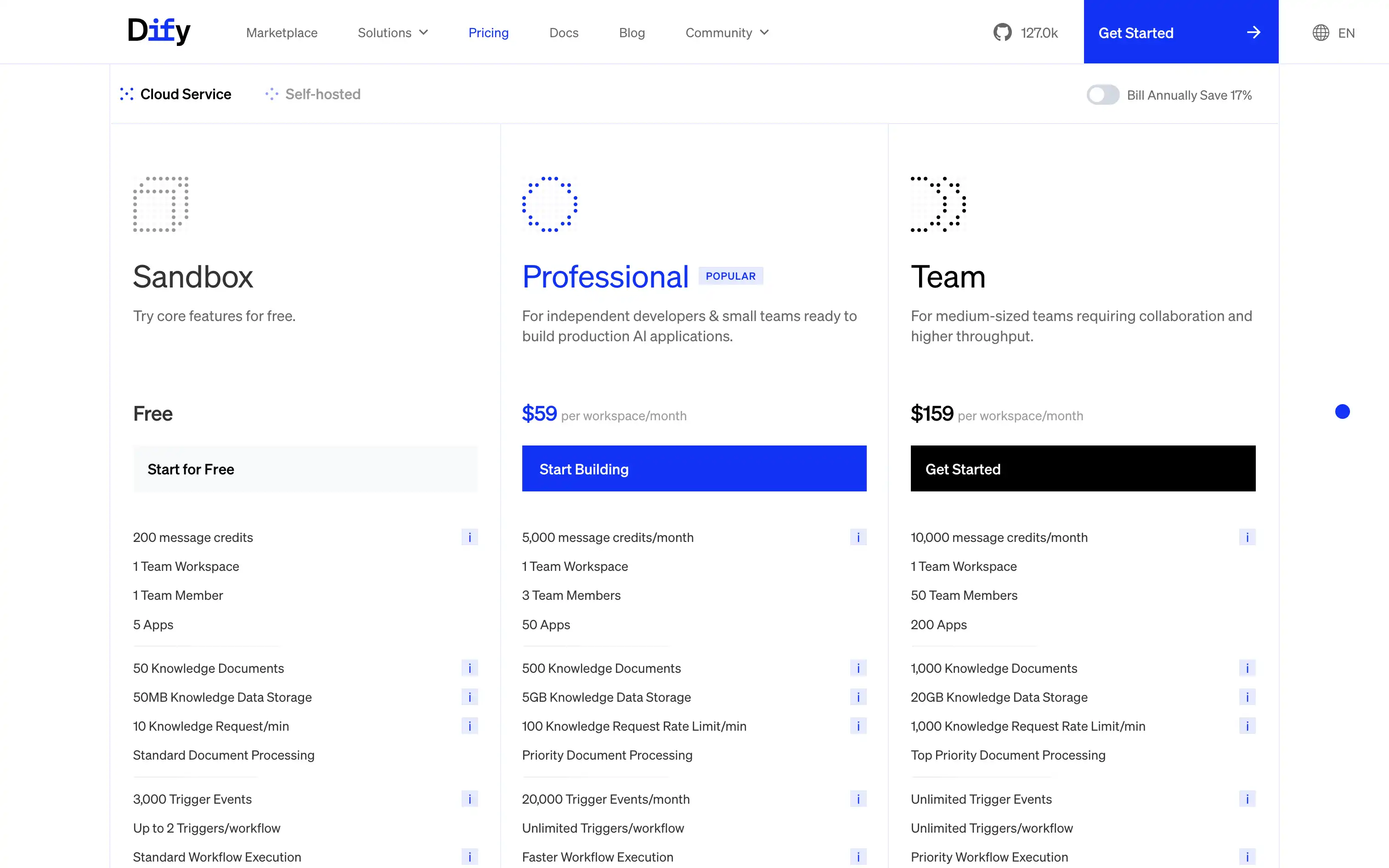1389x868 pixels.
Task: Click the Dify logo
Action: tap(158, 31)
